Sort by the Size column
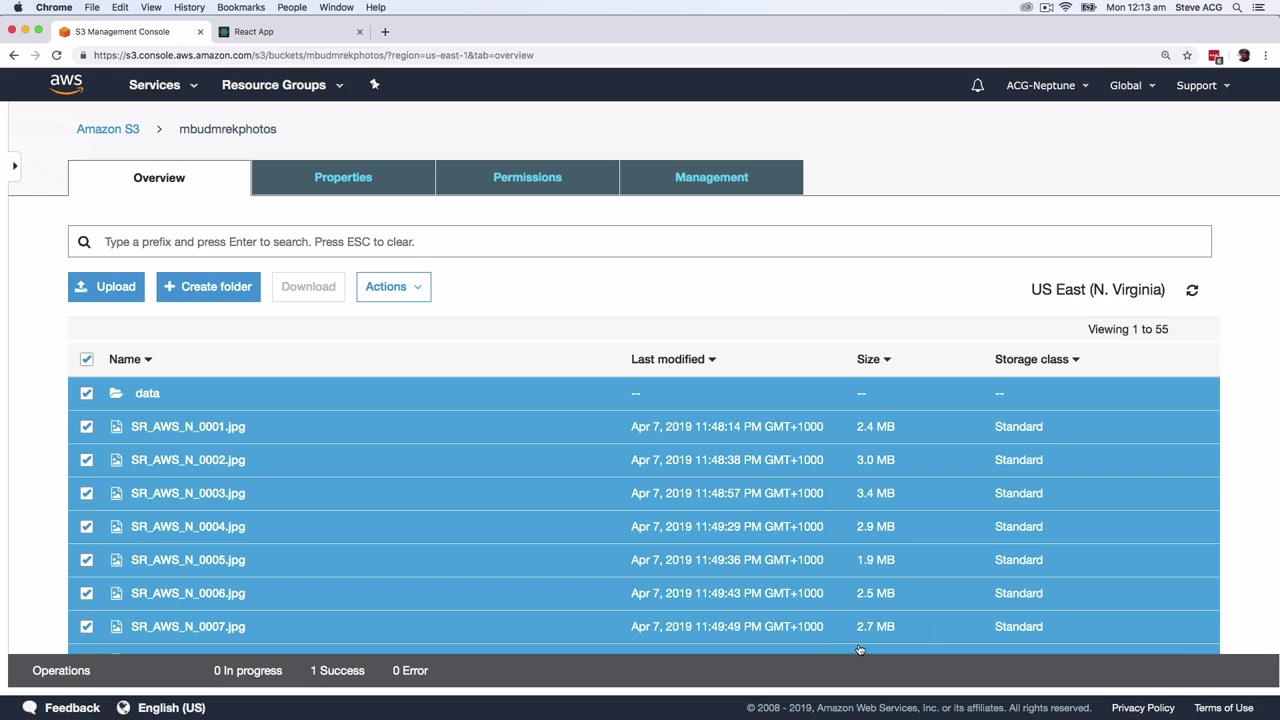The image size is (1280, 720). click(x=873, y=359)
